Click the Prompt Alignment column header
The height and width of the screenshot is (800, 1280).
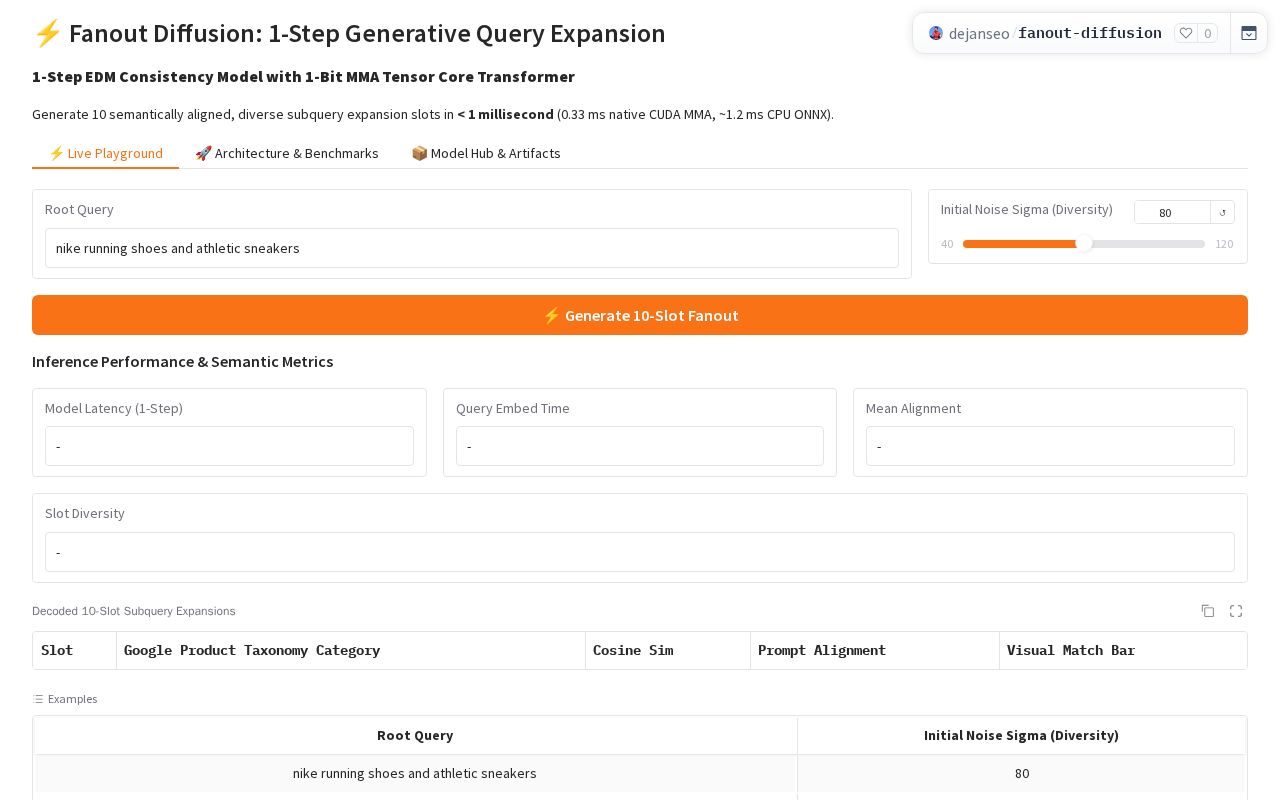[x=875, y=650]
